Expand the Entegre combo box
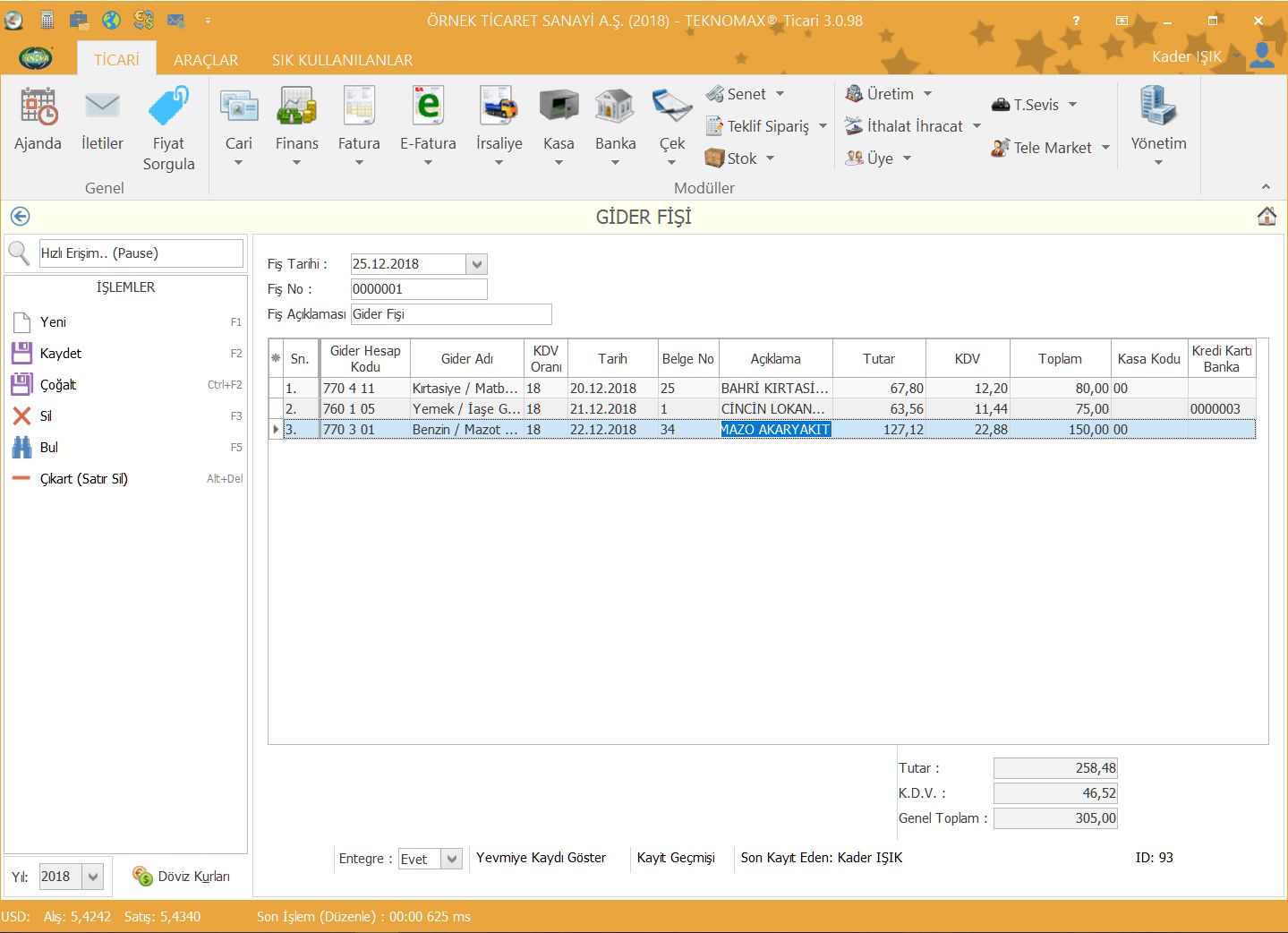The width and height of the screenshot is (1288, 933). click(x=452, y=860)
